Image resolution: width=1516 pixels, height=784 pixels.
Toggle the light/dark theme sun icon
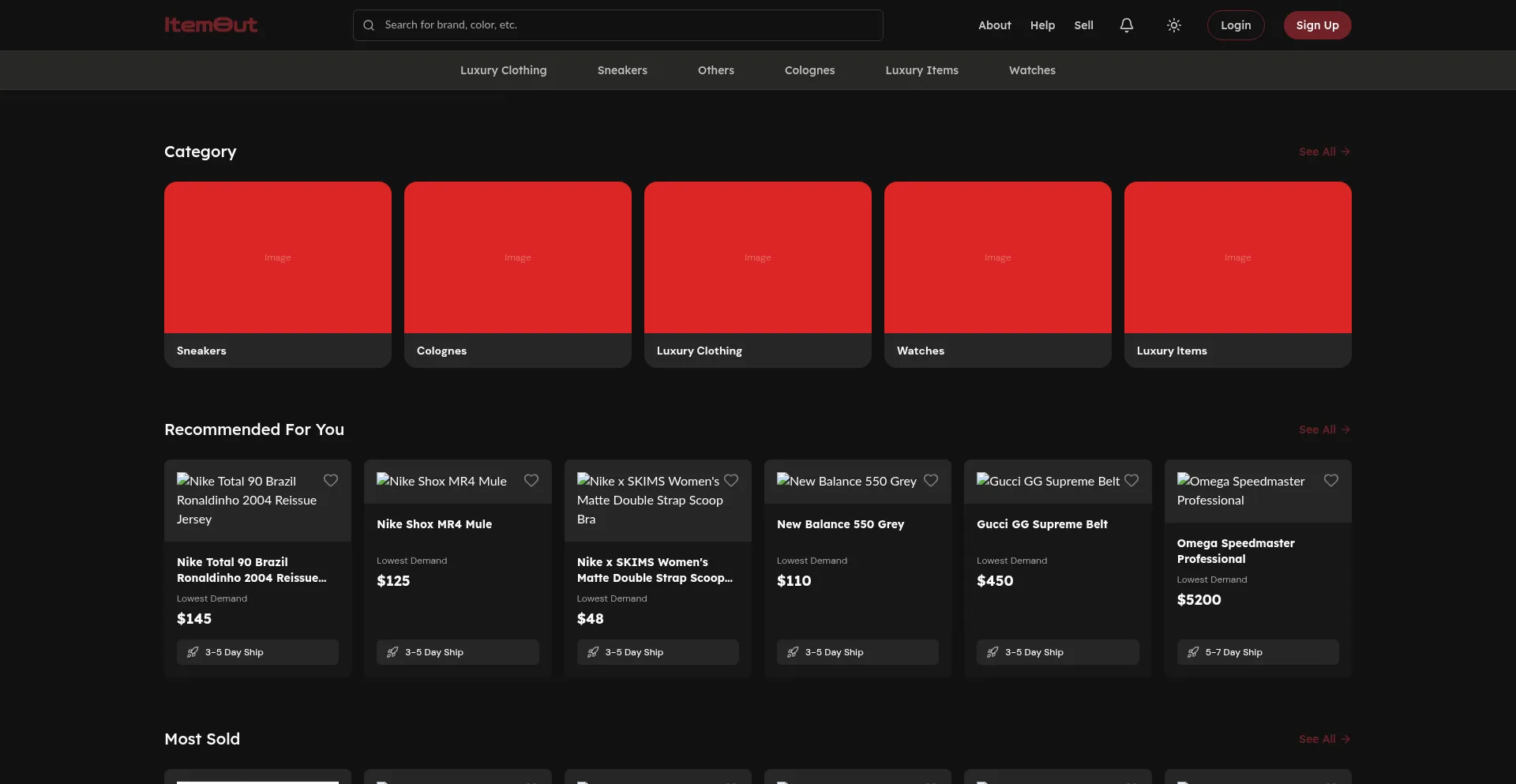1174,25
